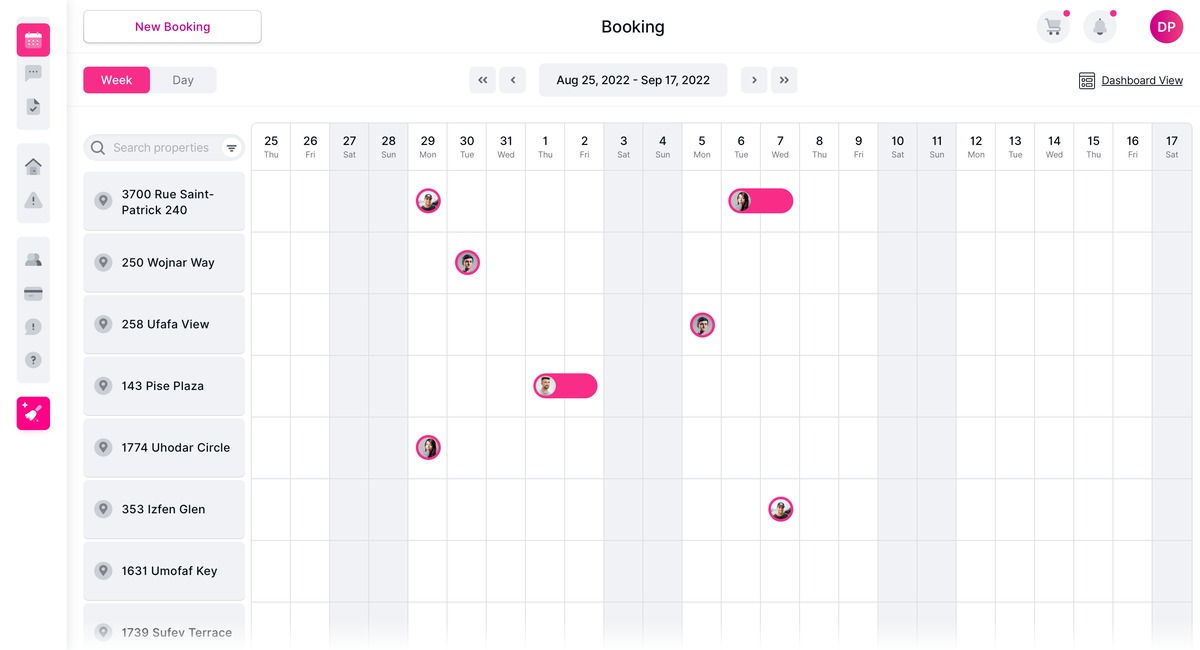
Task: Open the pink cleaning broom icon
Action: click(33, 413)
